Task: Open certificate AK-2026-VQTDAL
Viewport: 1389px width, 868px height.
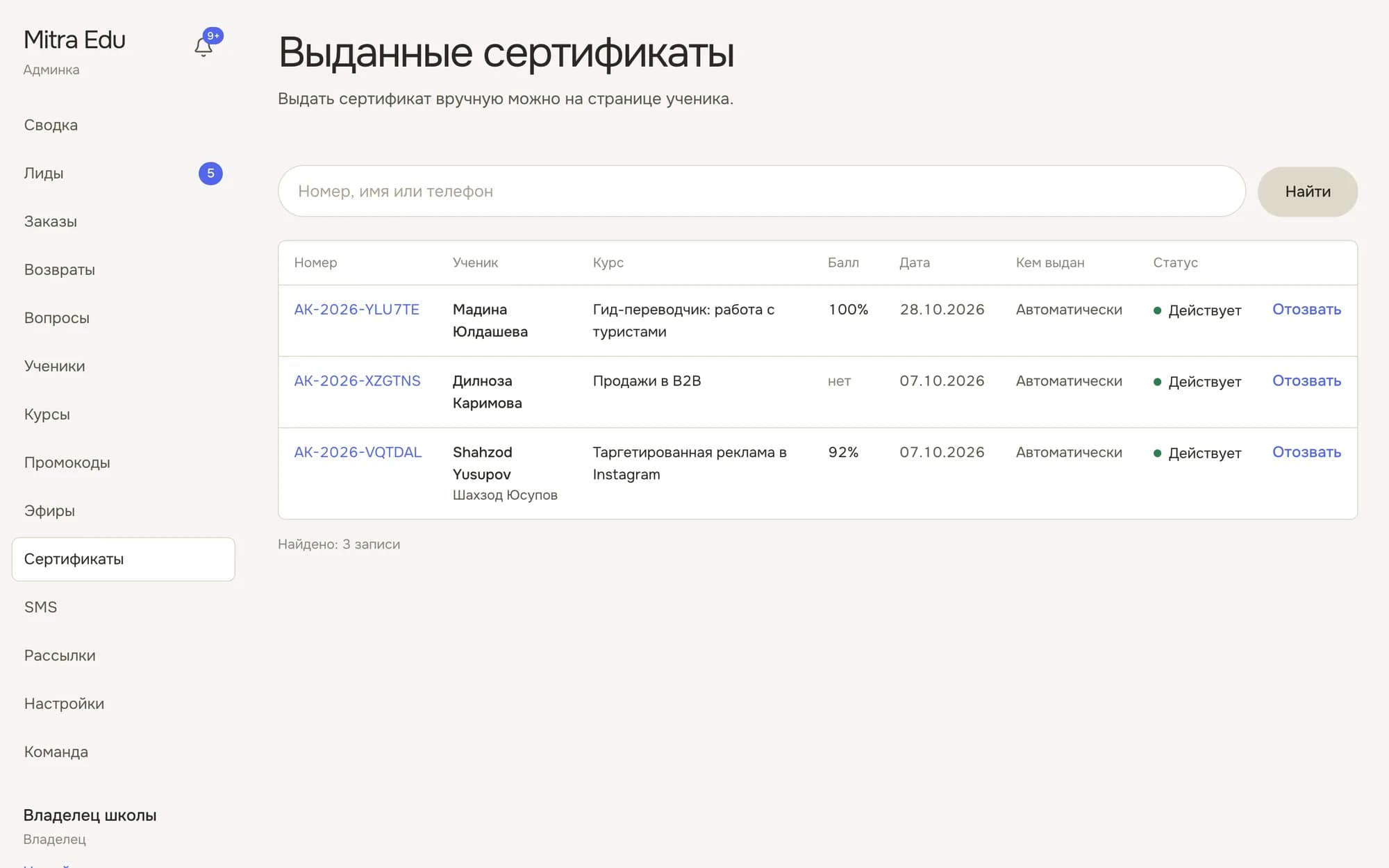Action: 358,453
